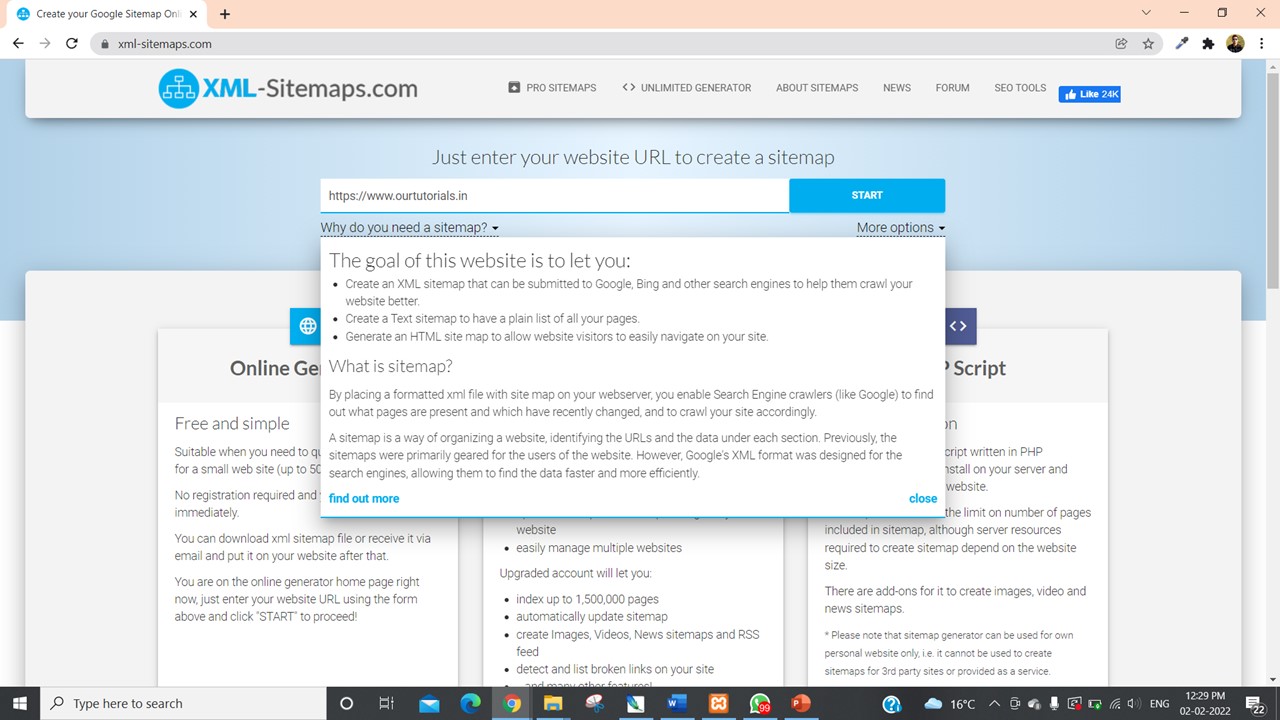Image resolution: width=1280 pixels, height=720 pixels.
Task: Switch to Google Chrome in the taskbar
Action: tap(512, 703)
